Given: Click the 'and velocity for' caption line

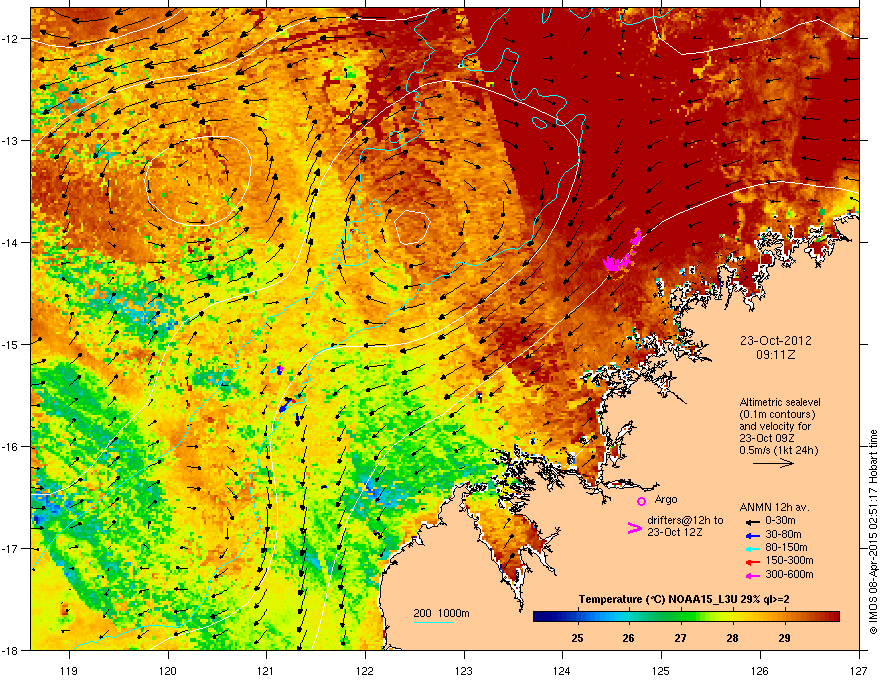Looking at the screenshot, I should click(775, 426).
